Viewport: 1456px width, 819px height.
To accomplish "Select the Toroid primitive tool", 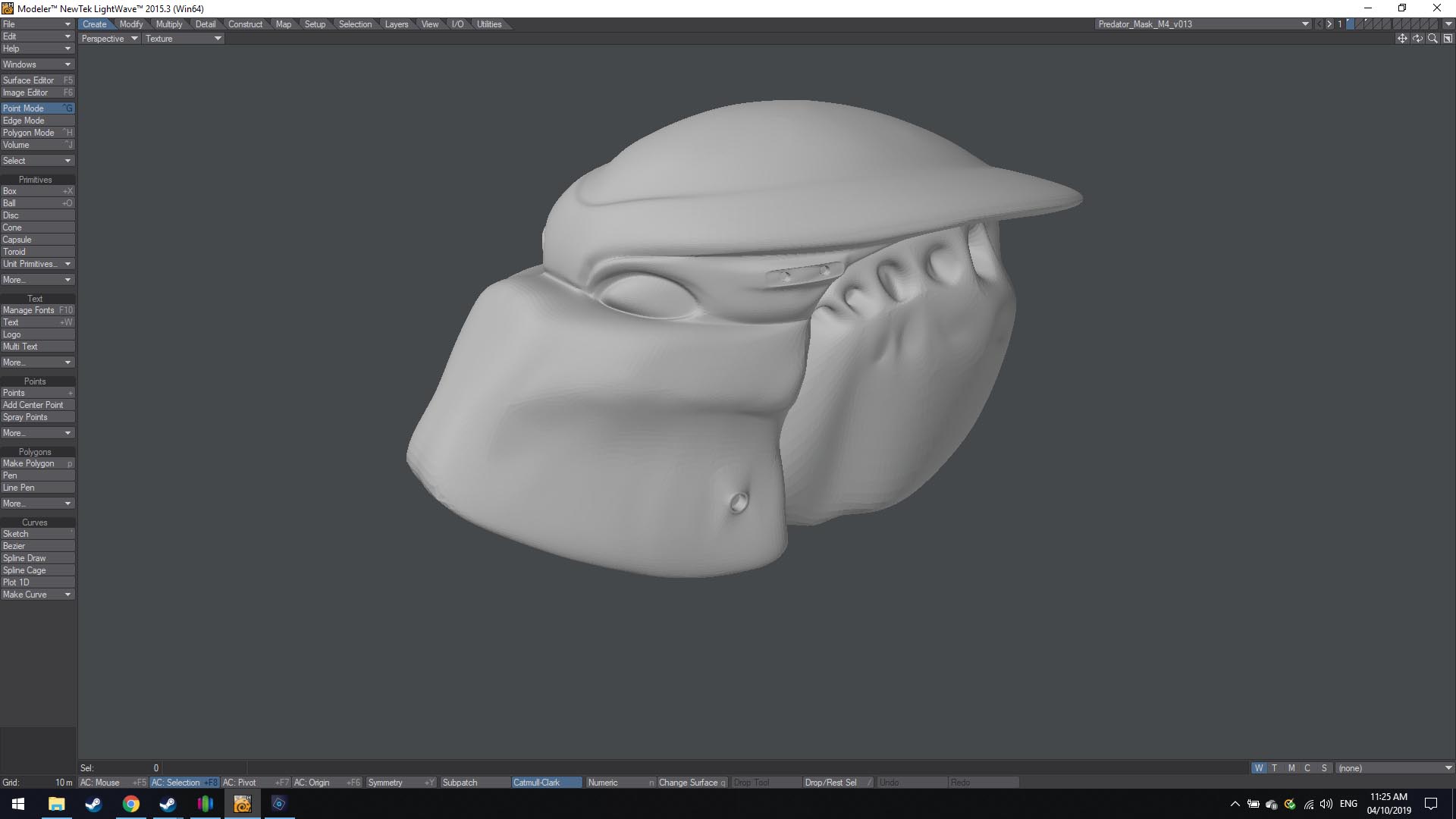I will click(37, 252).
